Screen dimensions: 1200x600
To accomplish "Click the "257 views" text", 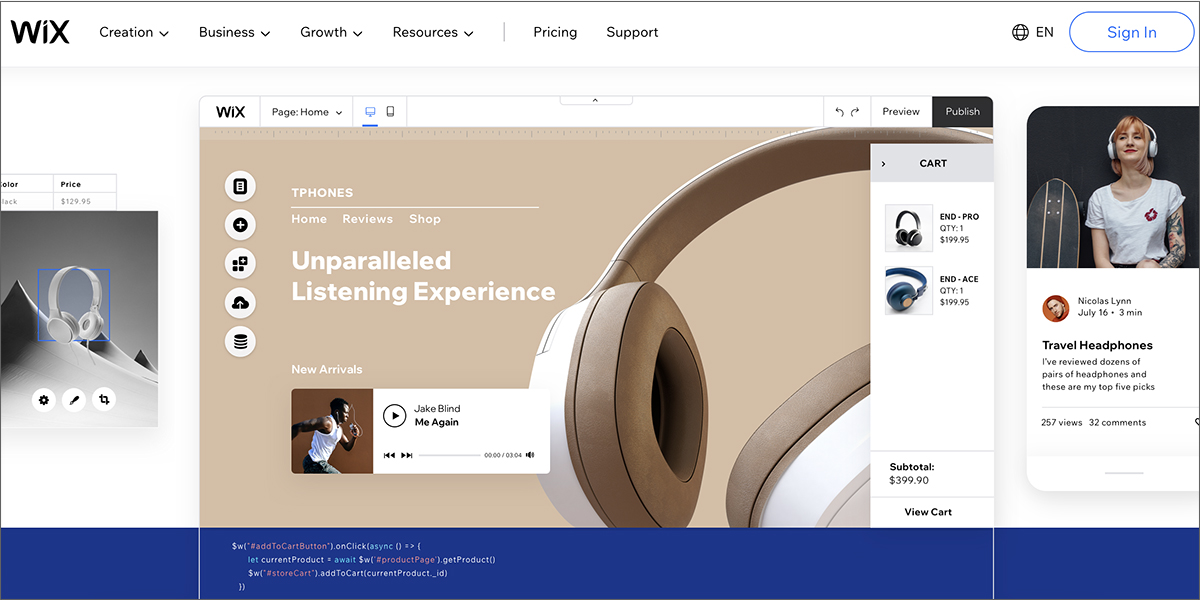I will pyautogui.click(x=1062, y=423).
